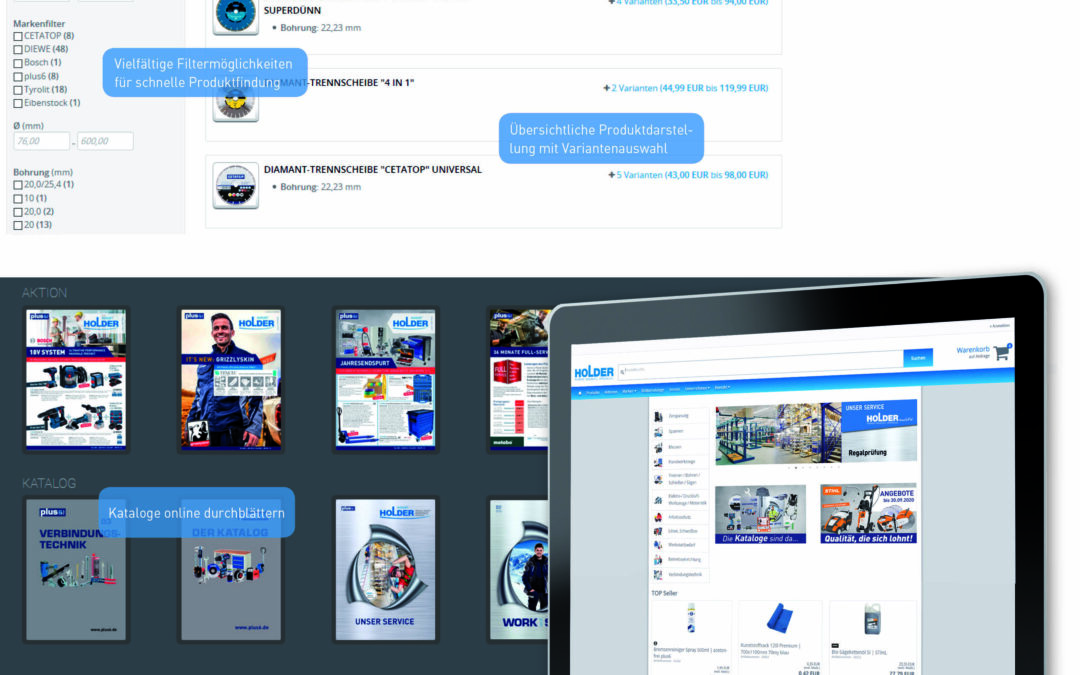Viewport: 1080px width, 675px height.
Task: Open the WORK catalog cover
Action: click(x=519, y=570)
